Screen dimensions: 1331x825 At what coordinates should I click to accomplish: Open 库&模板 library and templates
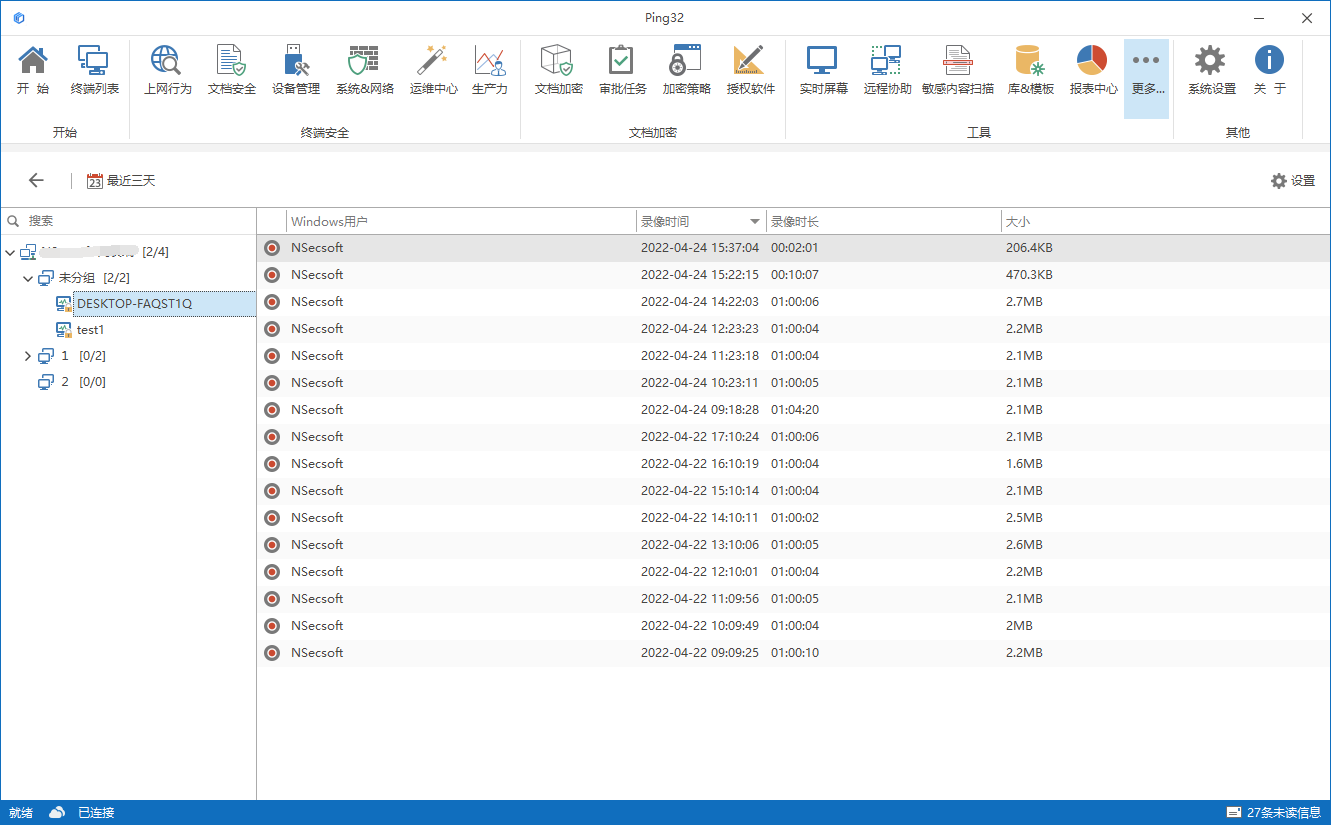pyautogui.click(x=1031, y=70)
